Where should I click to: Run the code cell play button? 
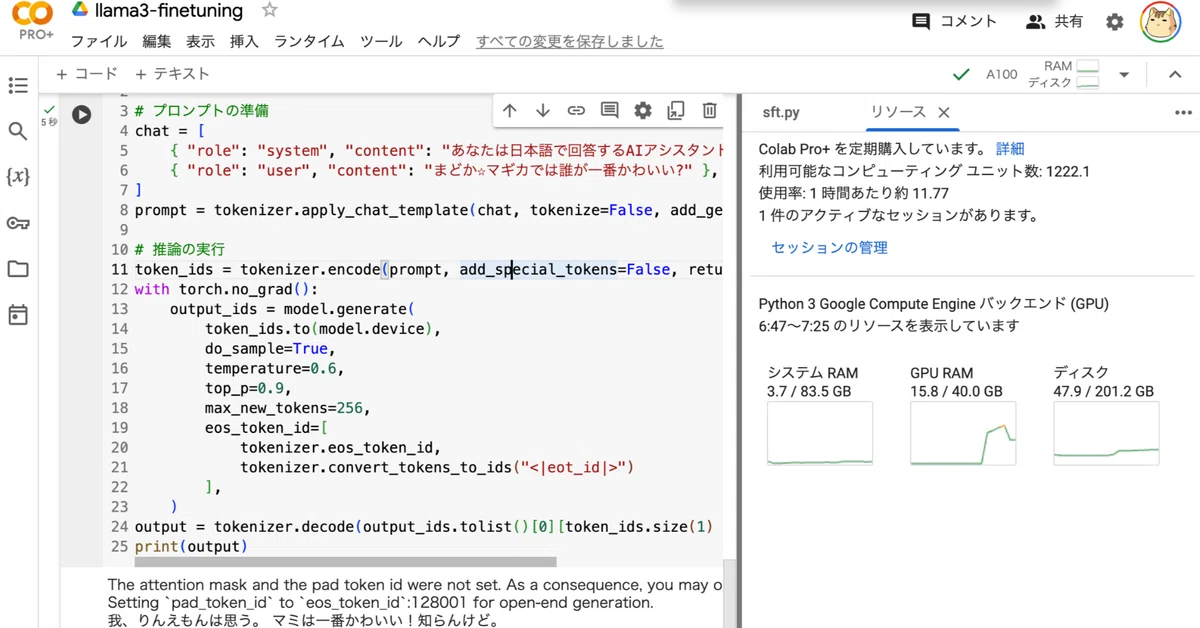(81, 115)
